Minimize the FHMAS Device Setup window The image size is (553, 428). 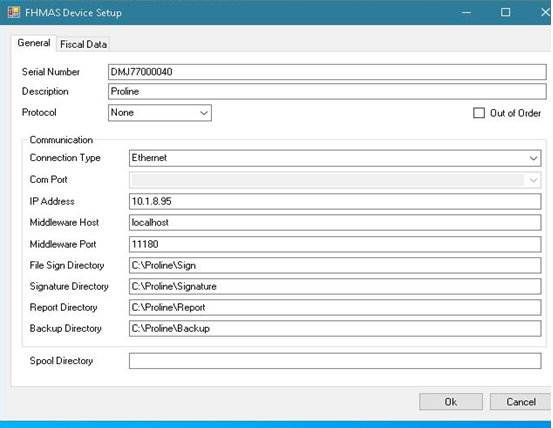[x=466, y=13]
